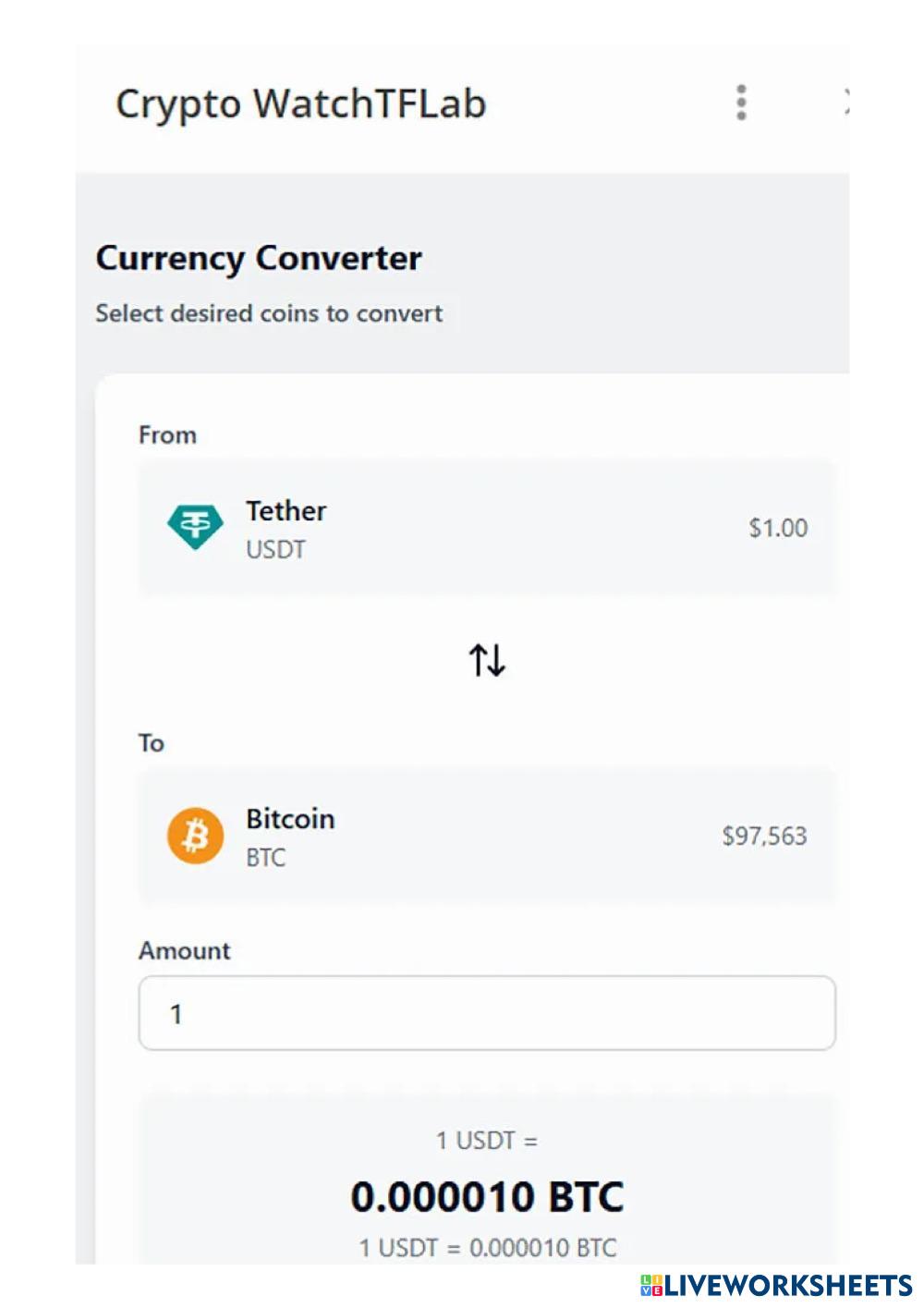Click the 'Select desired coins to convert' subtitle

(x=269, y=313)
